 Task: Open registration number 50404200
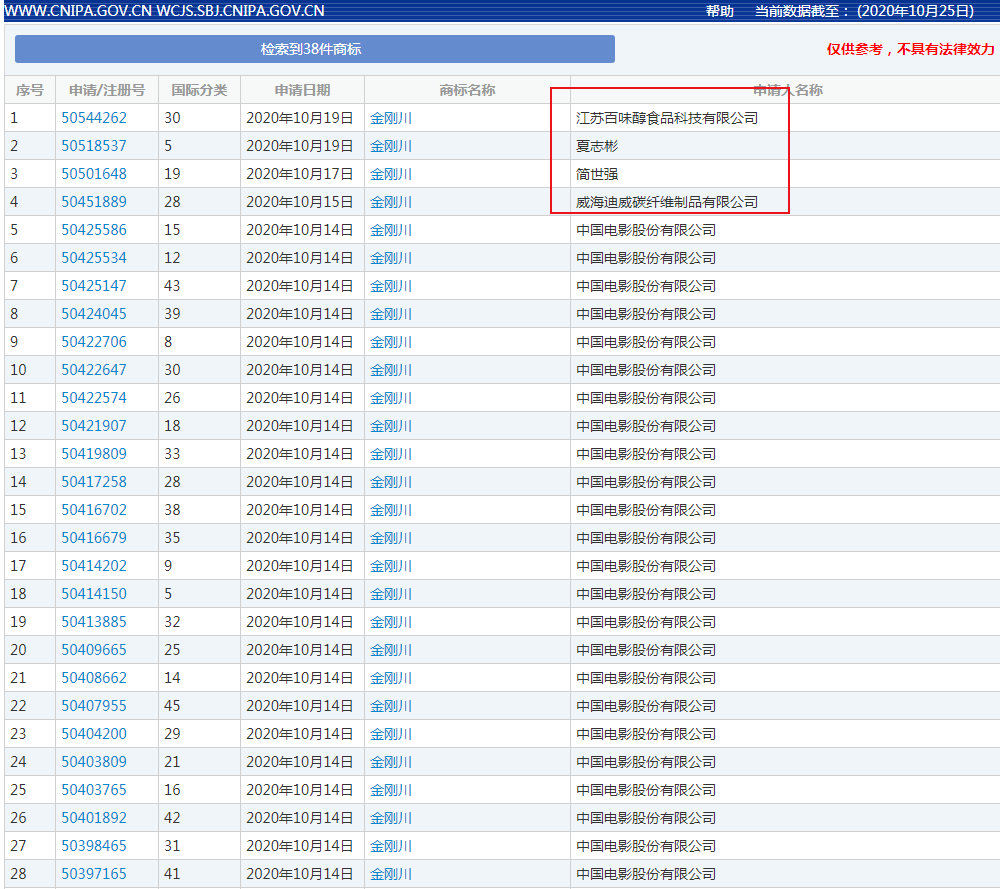(94, 734)
